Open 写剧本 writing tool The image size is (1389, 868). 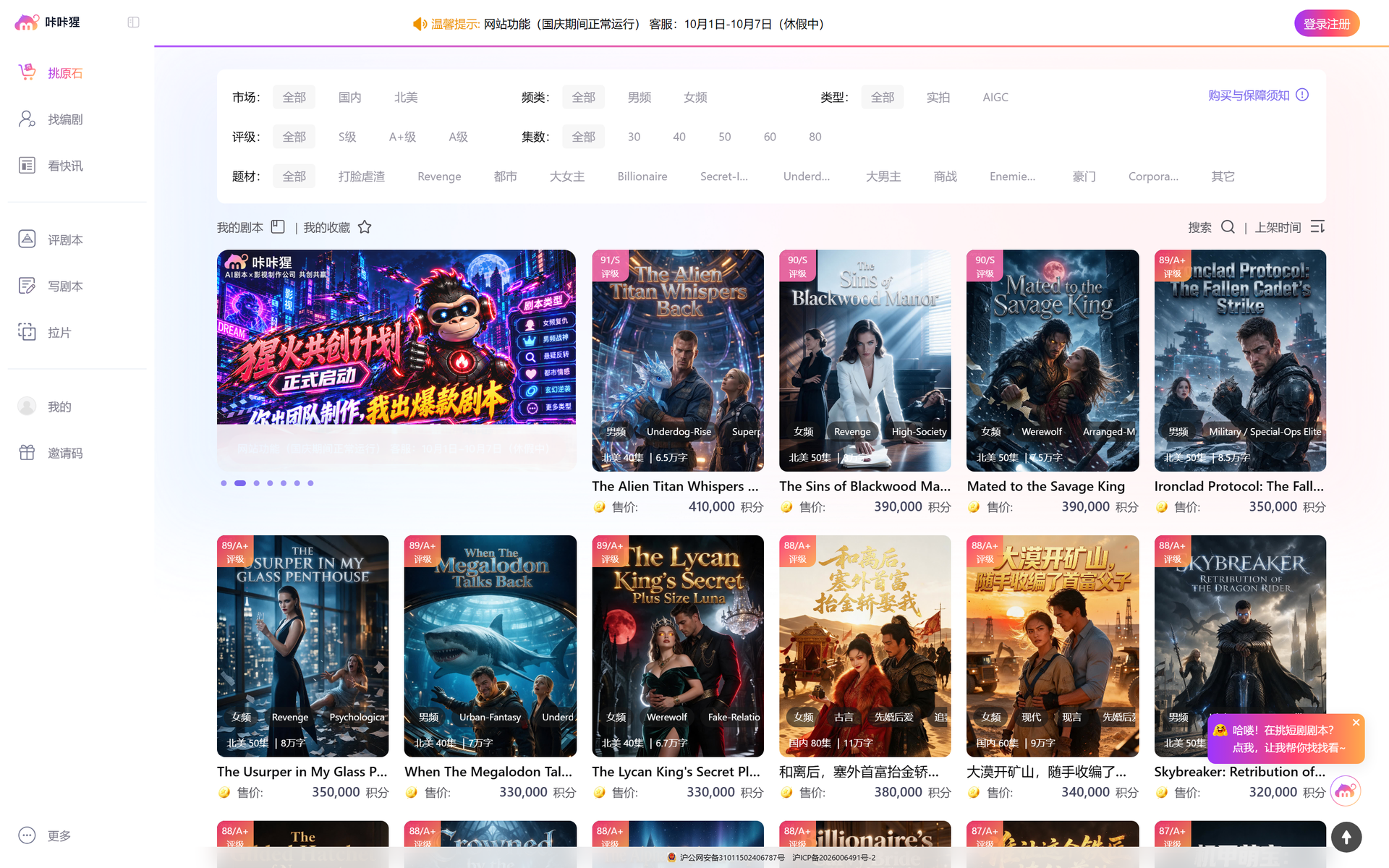(51, 286)
